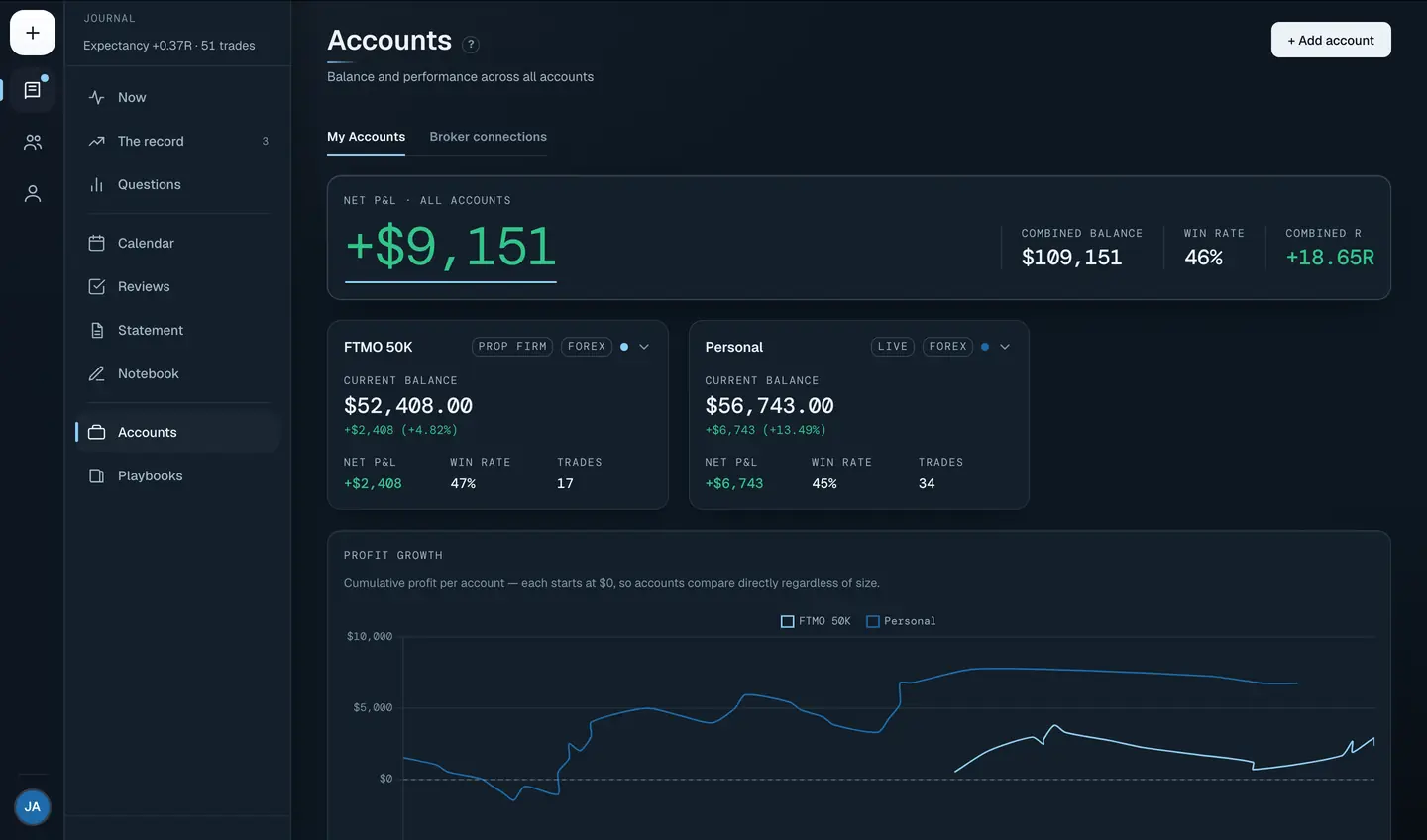Click the +$9,151 net P&L figure
This screenshot has width=1427, height=840.
[451, 247]
